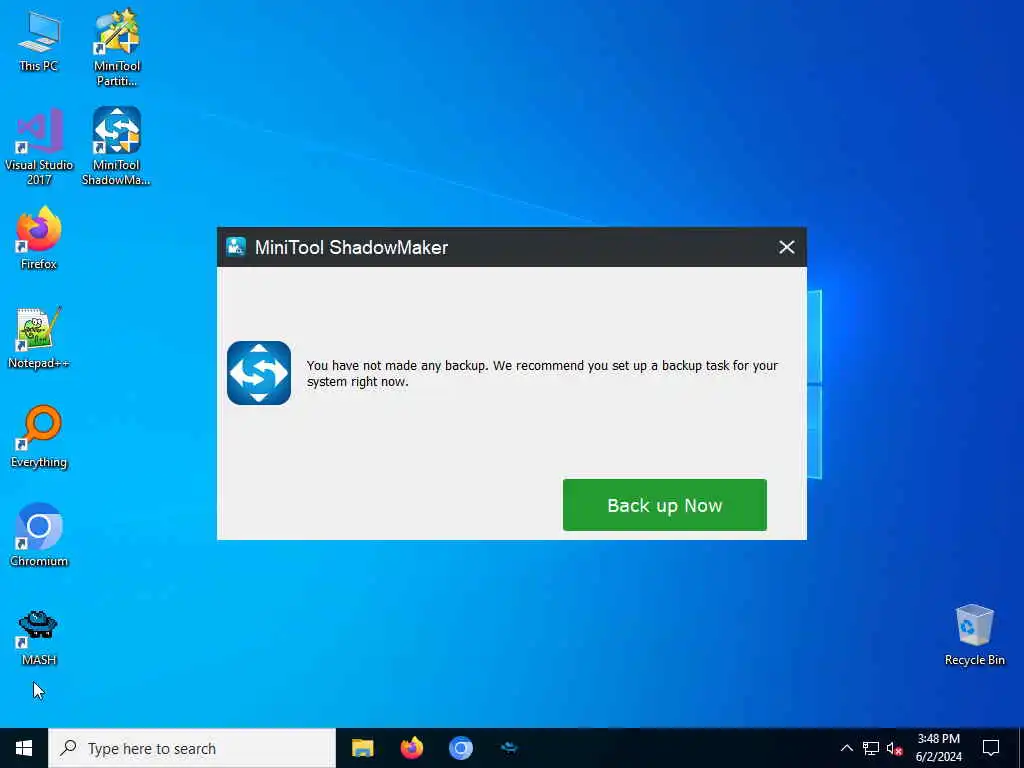The image size is (1024, 768).
Task: Select the Notepad++ desktop shortcut
Action: pos(39,338)
